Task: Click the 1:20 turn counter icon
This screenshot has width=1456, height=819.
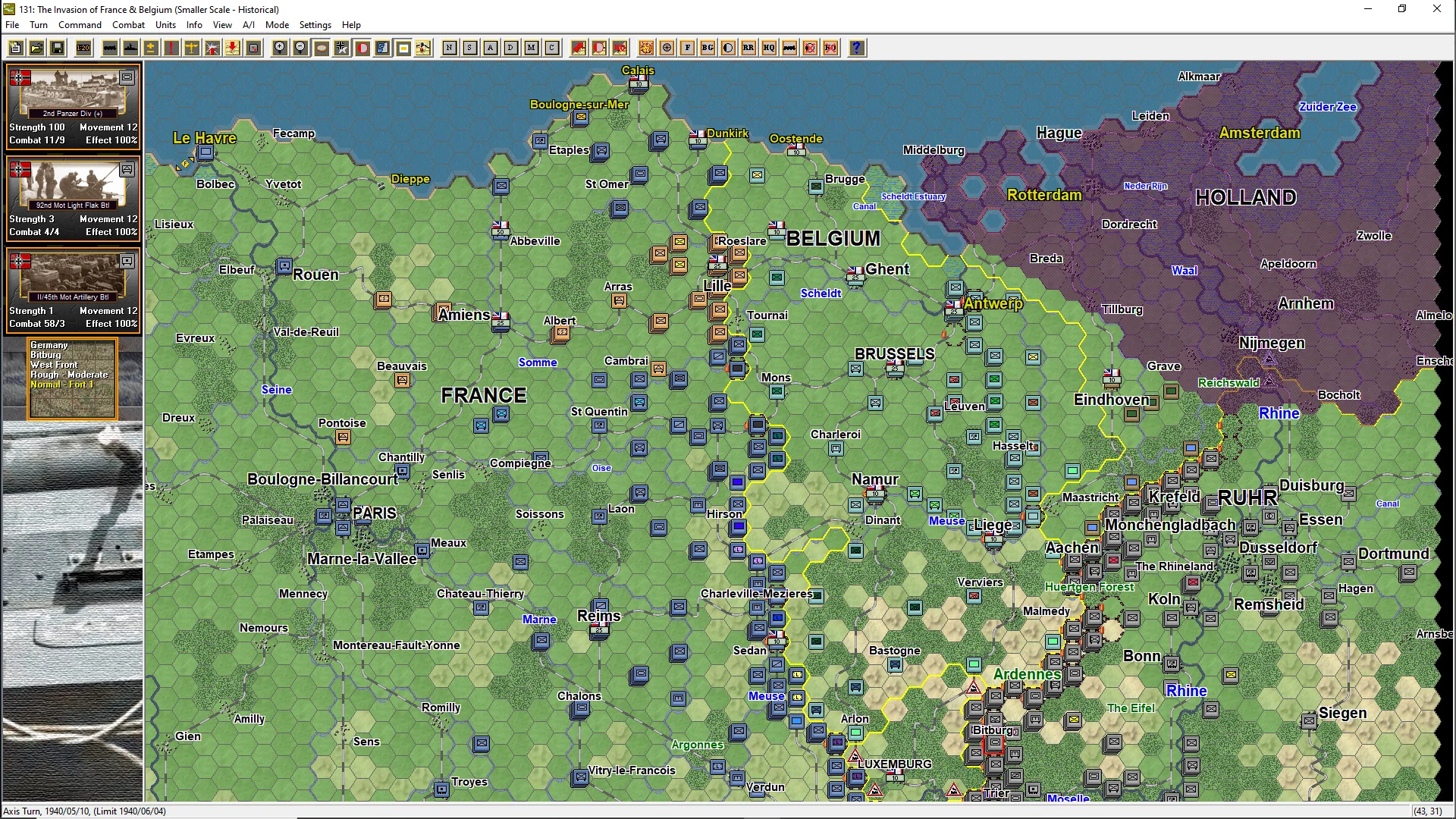Action: [x=83, y=48]
